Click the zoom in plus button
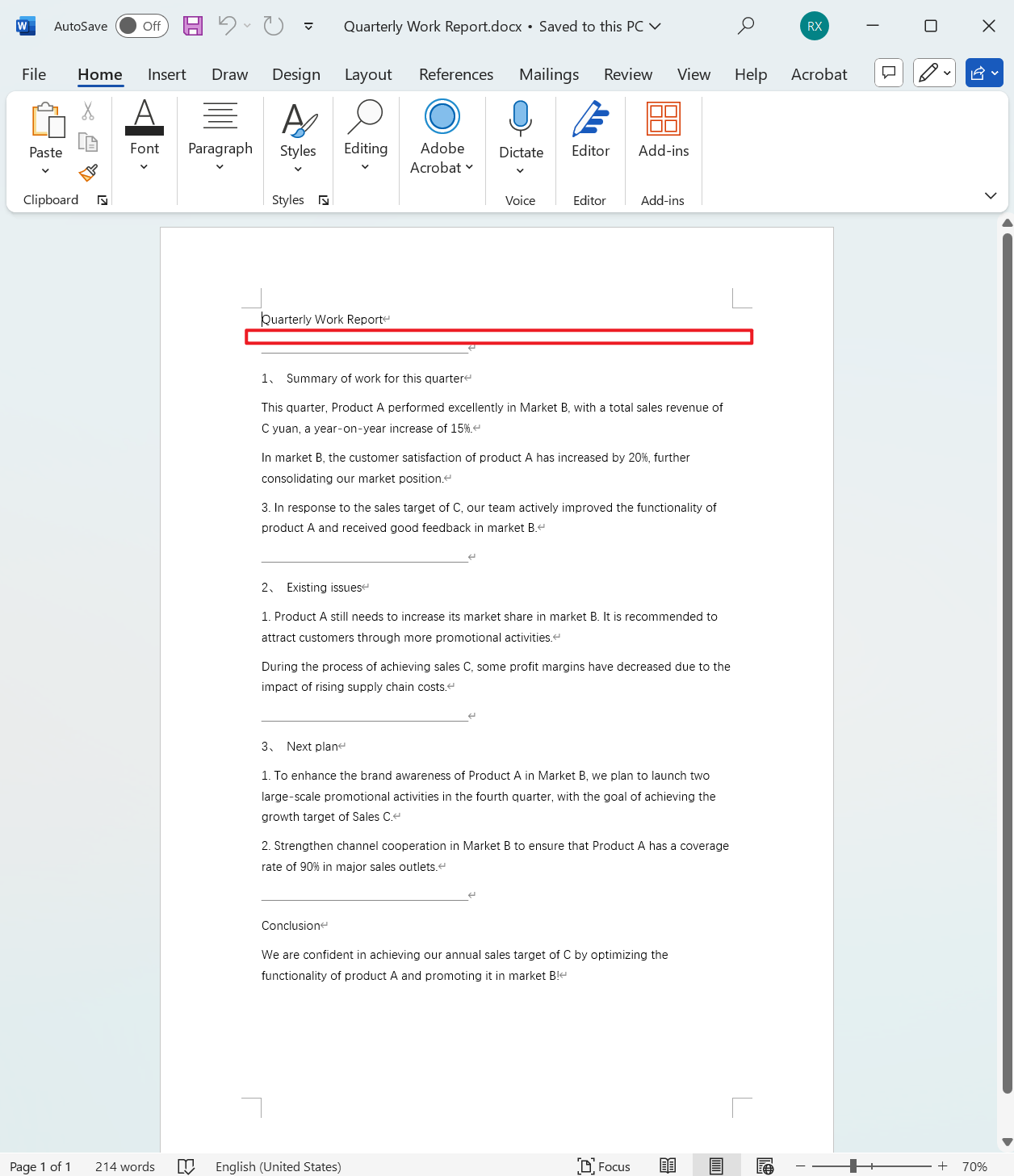 942,1166
